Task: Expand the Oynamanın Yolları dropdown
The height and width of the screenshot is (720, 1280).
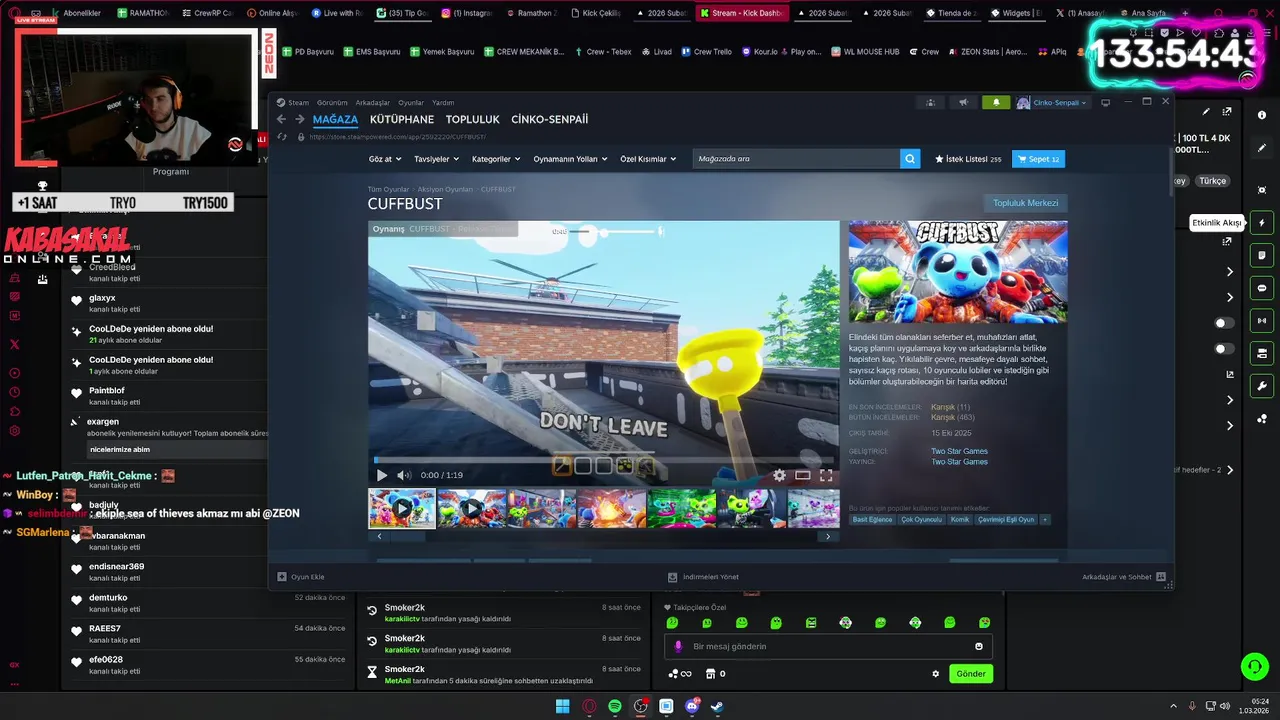Action: (570, 159)
